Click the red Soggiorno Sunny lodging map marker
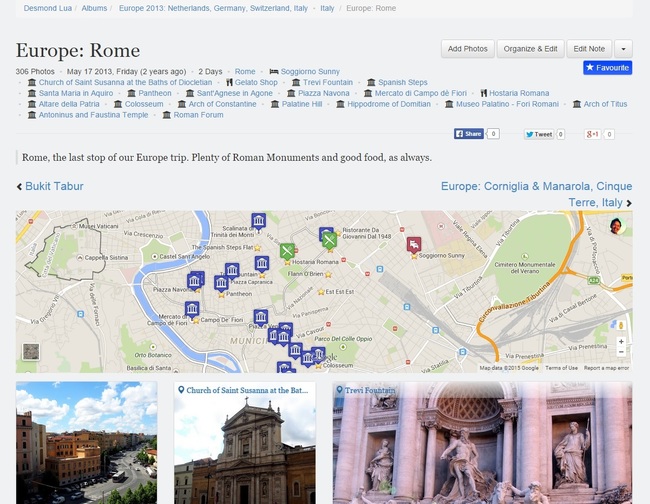The height and width of the screenshot is (504, 650). point(413,244)
